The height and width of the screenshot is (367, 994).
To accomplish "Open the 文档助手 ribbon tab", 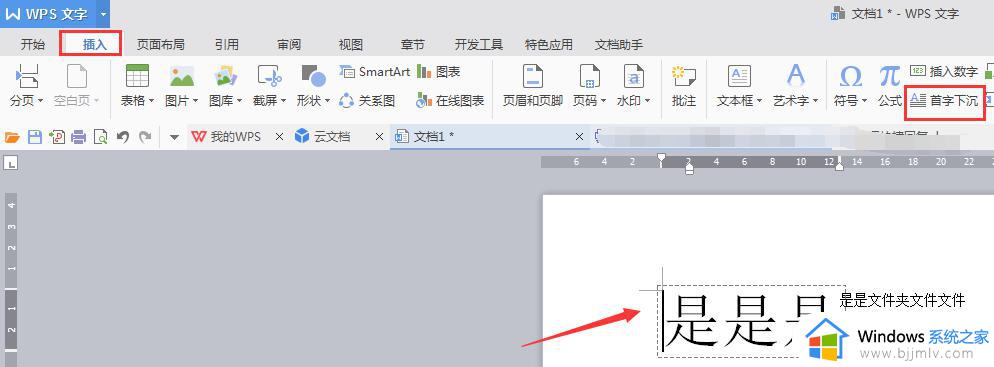I will (619, 44).
